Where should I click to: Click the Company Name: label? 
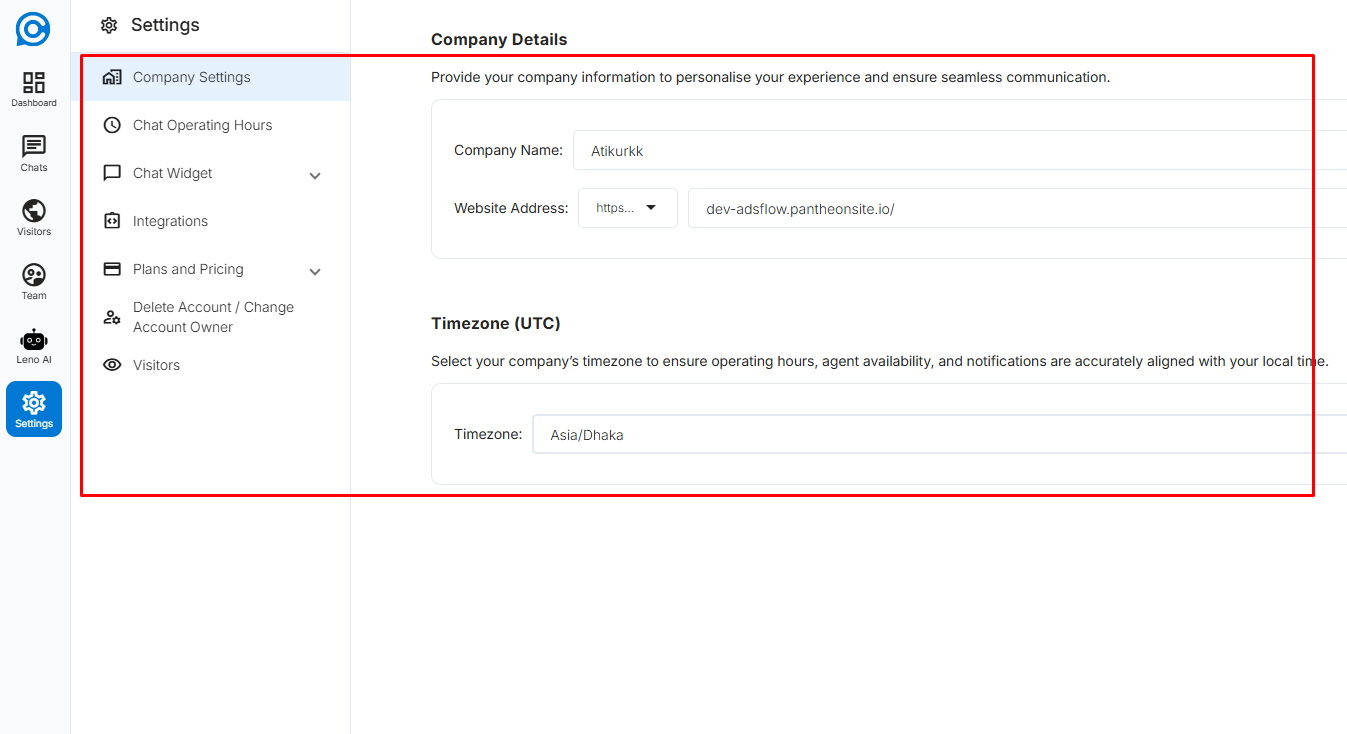tap(508, 150)
